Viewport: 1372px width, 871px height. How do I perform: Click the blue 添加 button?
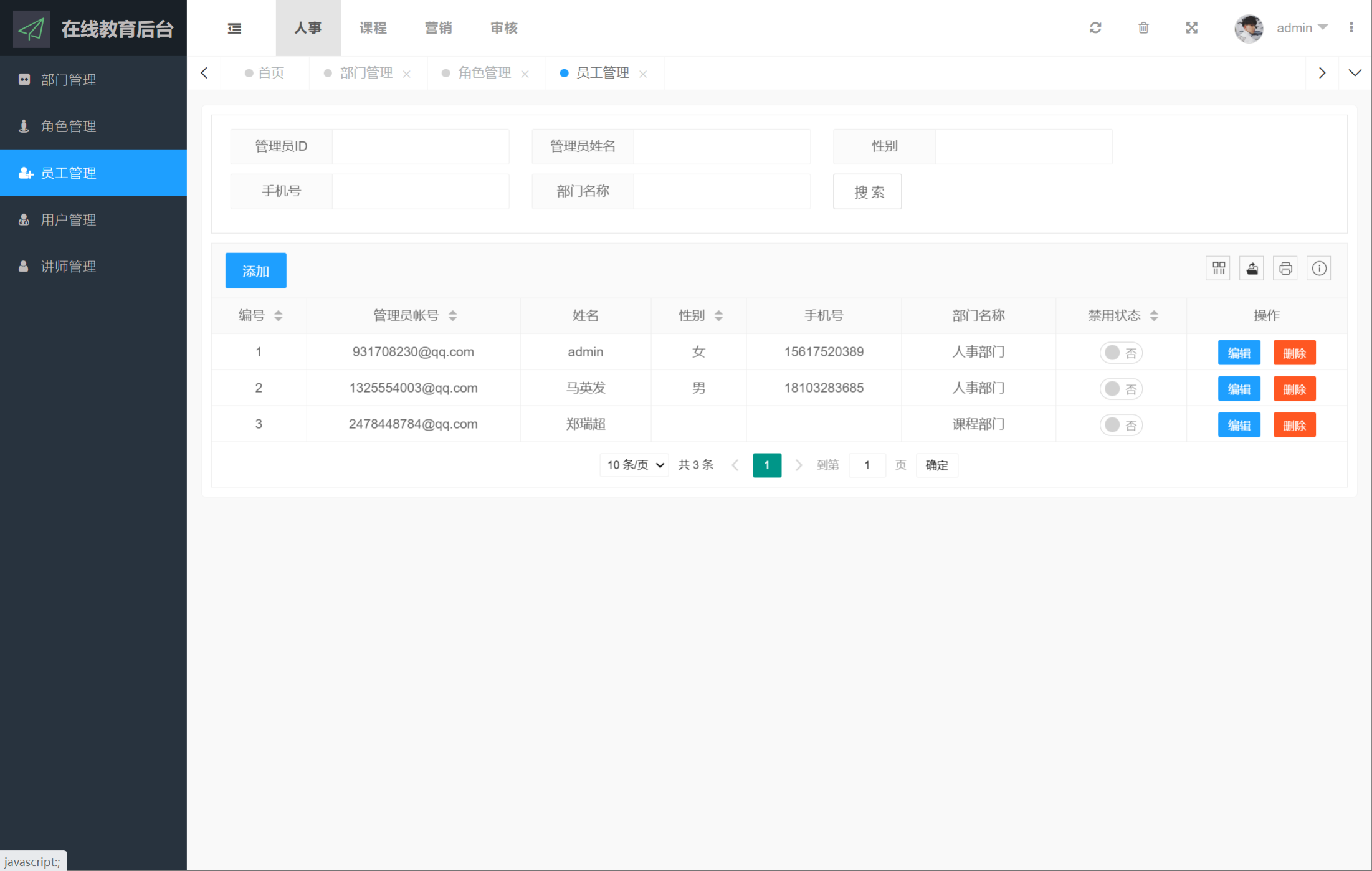pyautogui.click(x=255, y=271)
